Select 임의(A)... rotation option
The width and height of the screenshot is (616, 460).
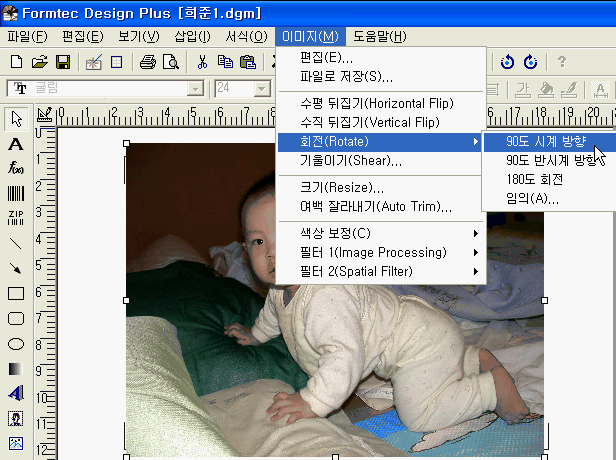(x=549, y=198)
